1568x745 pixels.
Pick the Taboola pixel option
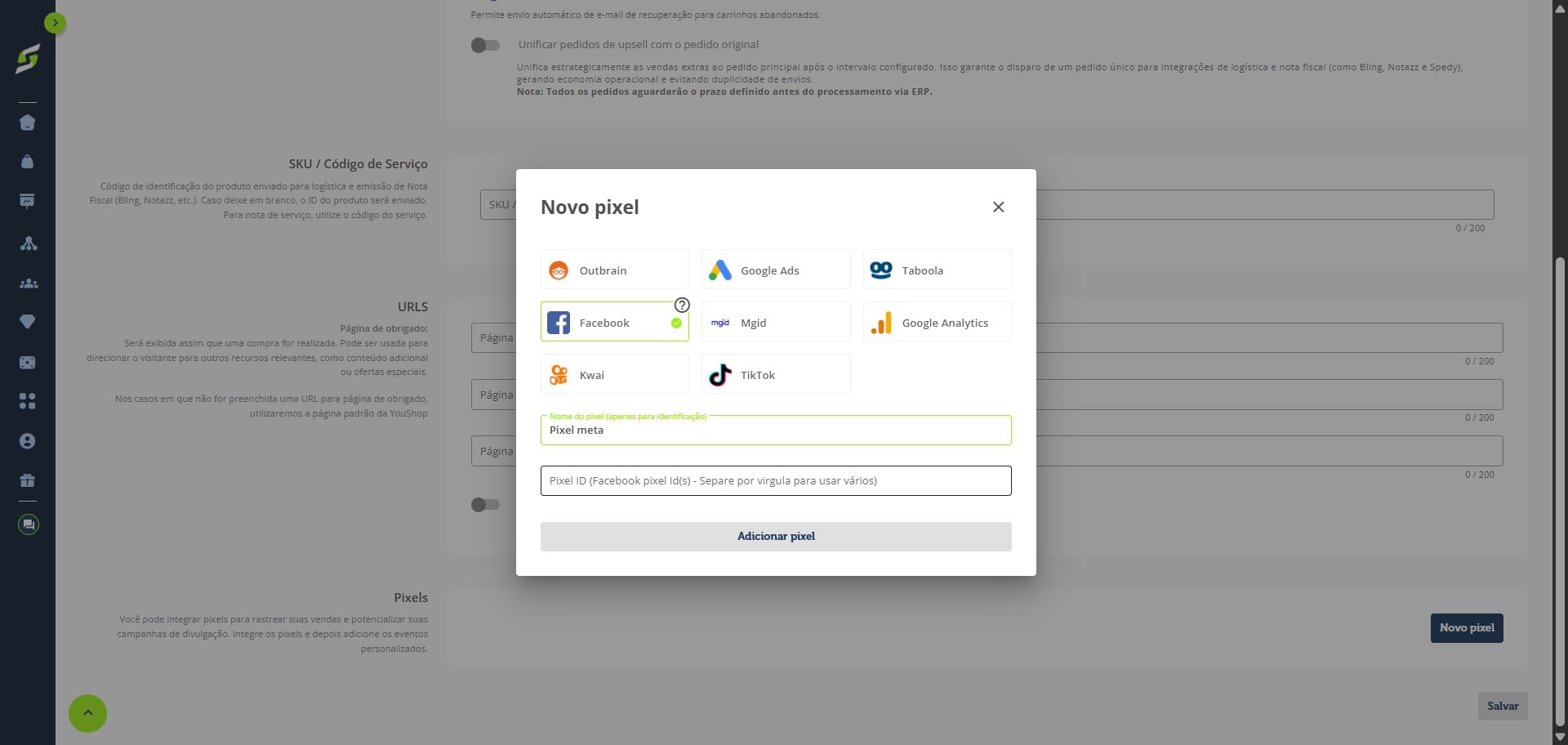coord(937,270)
